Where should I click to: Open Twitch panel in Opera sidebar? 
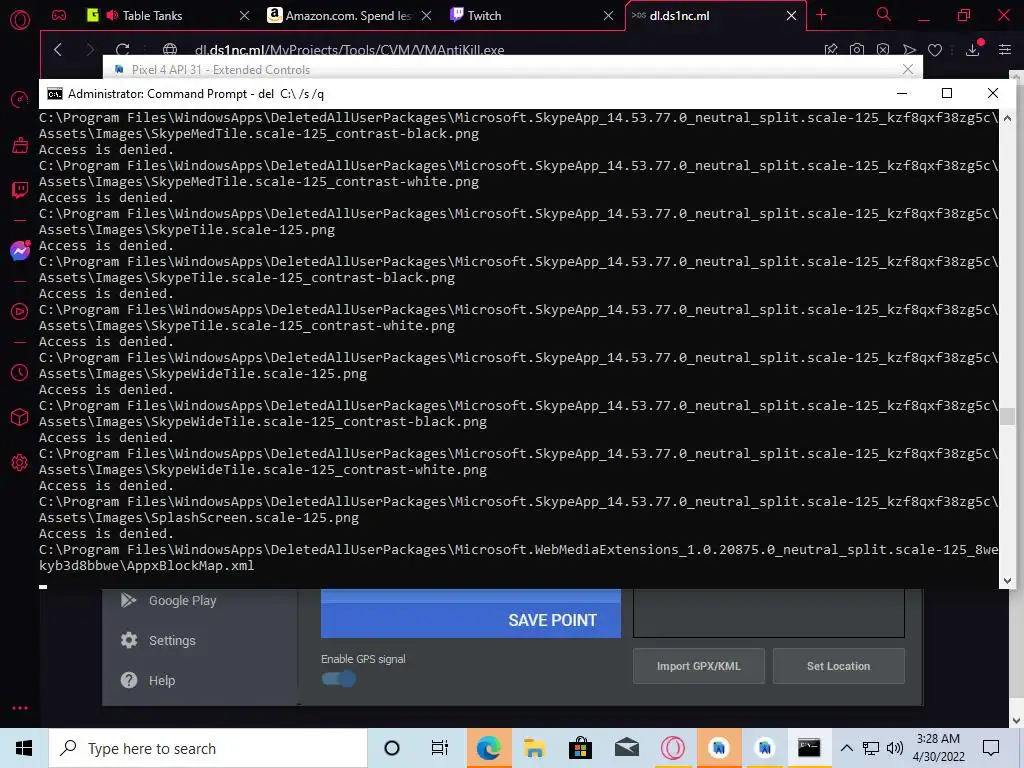coord(20,190)
